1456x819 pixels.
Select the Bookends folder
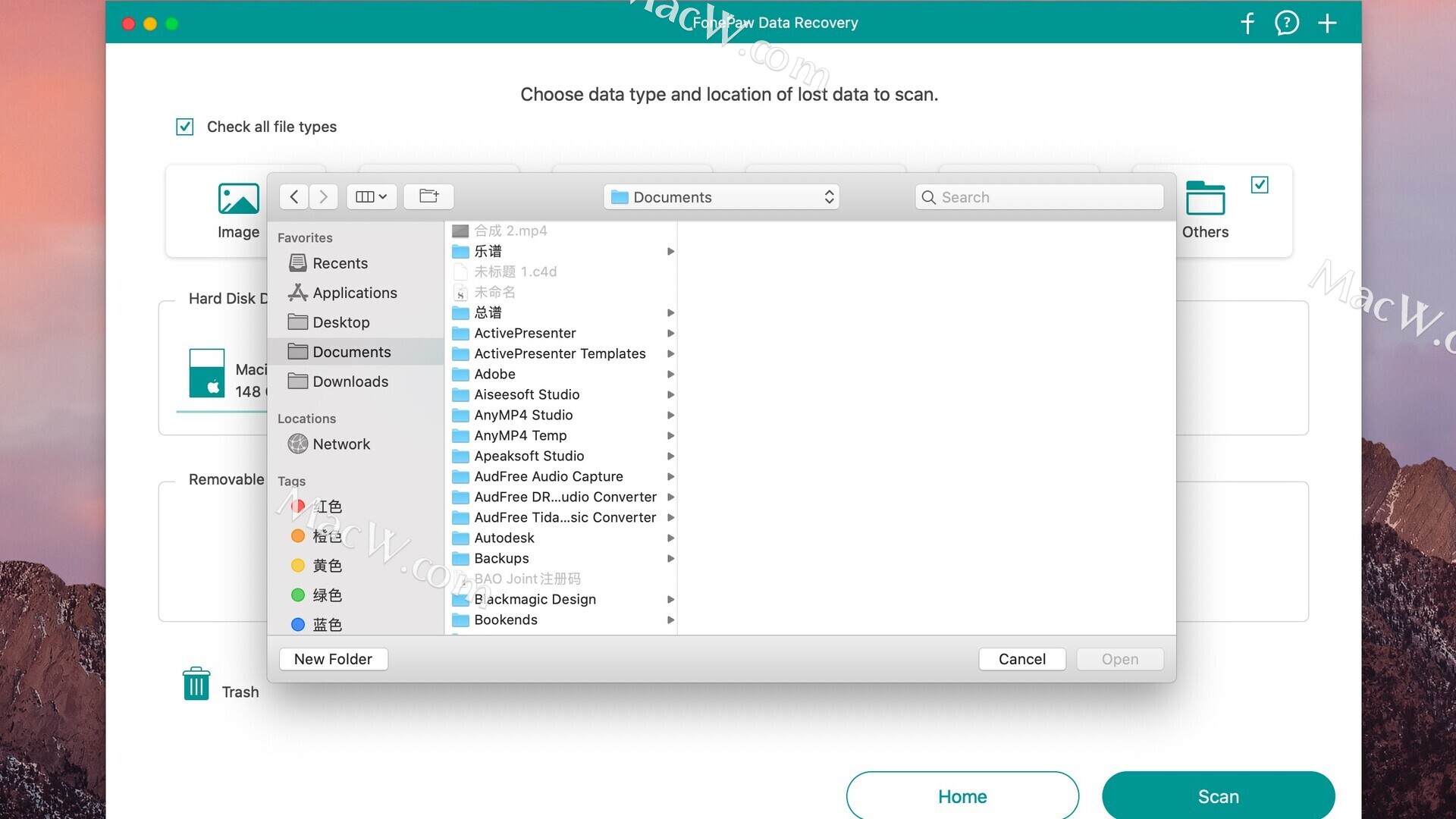(561, 620)
